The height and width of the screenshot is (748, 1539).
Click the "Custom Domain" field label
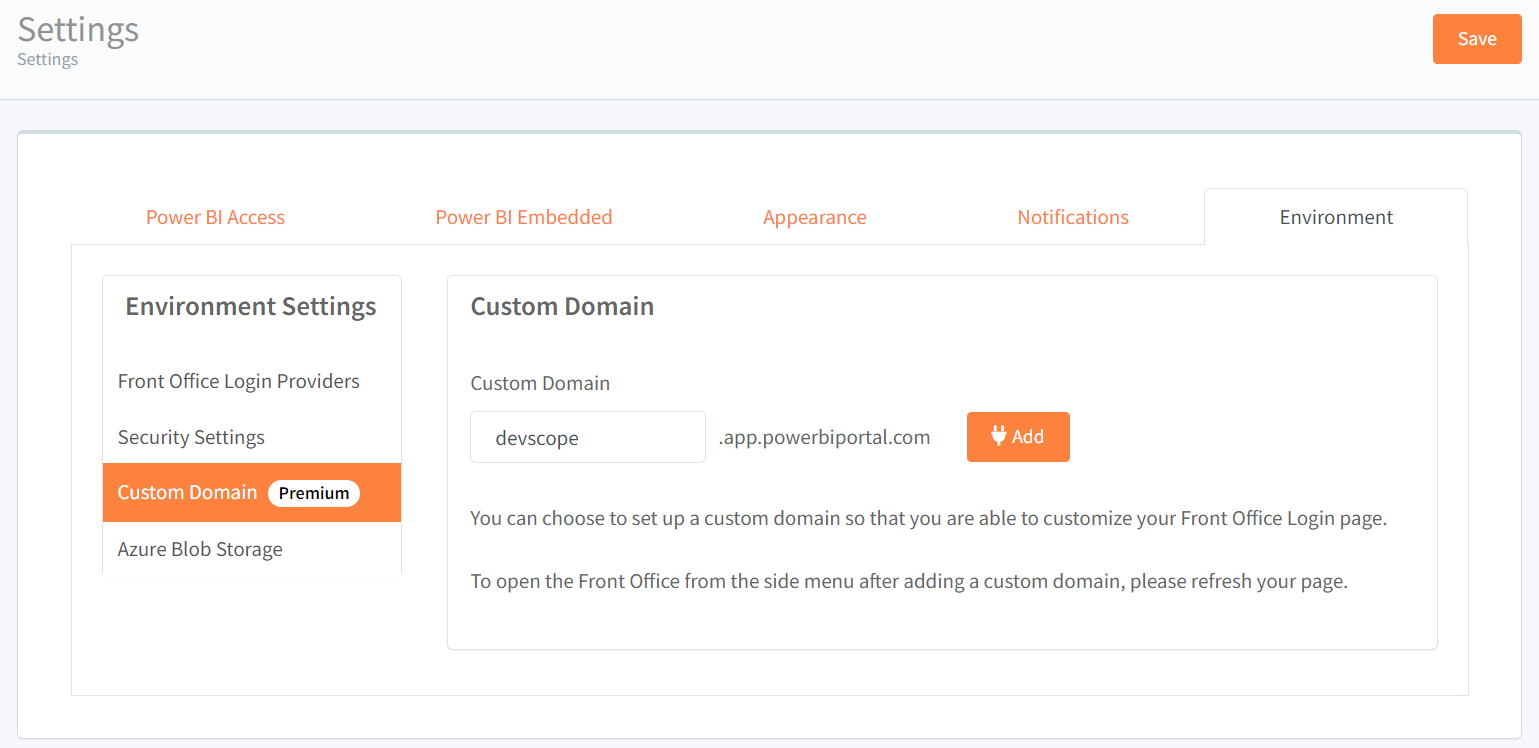(540, 383)
